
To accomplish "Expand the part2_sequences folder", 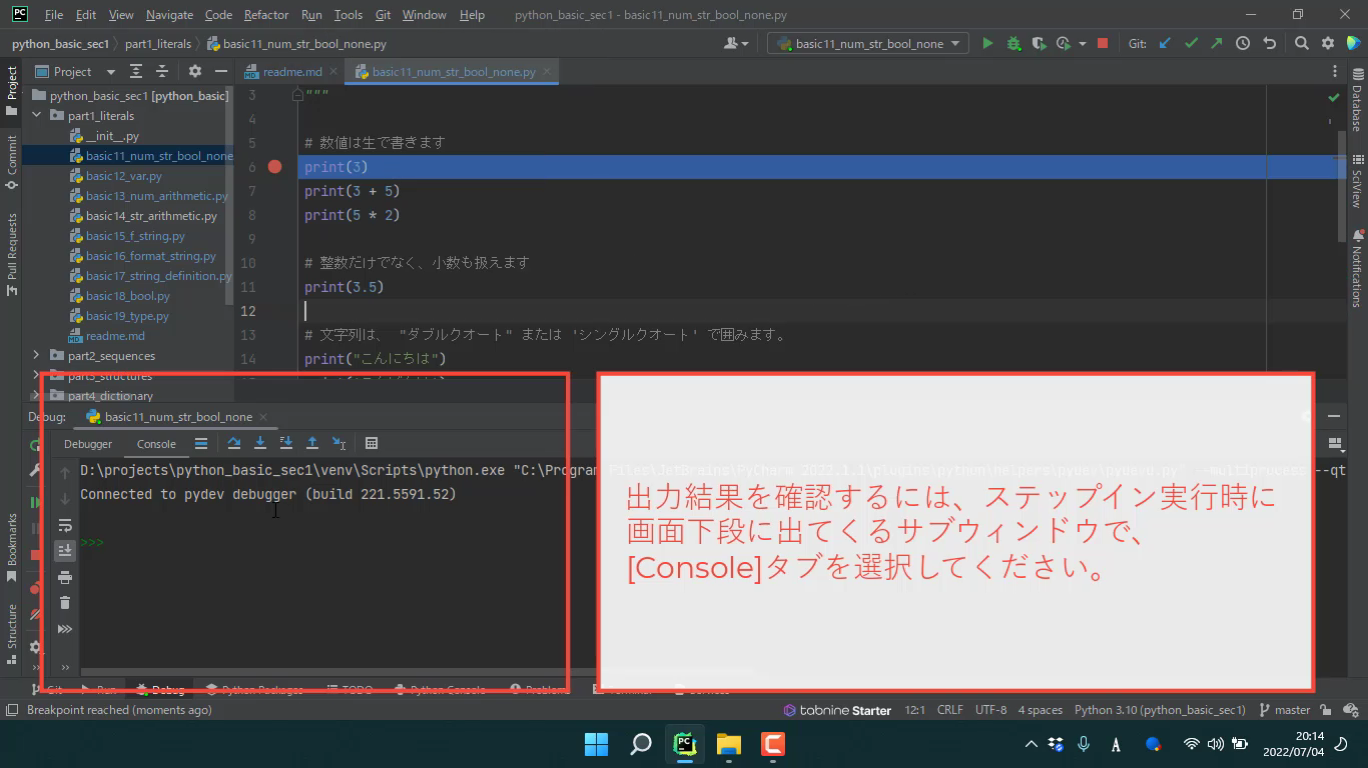I will 37,356.
